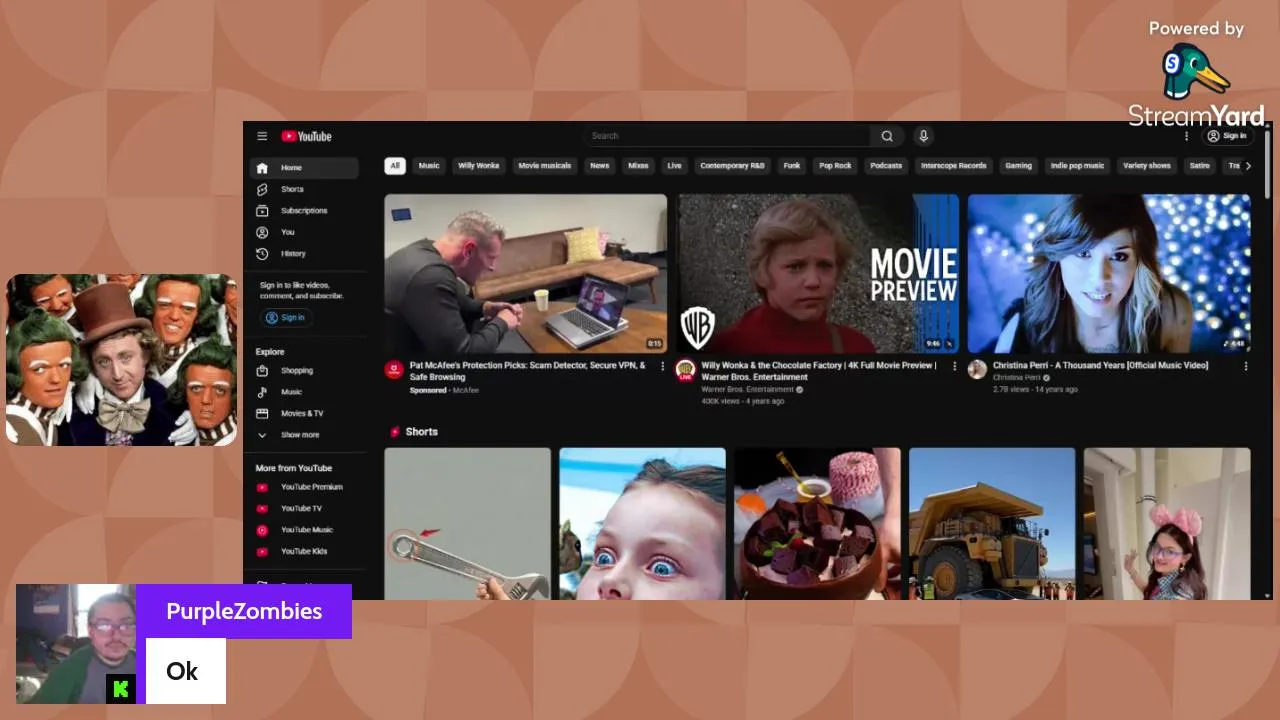Open Subscriptions in the sidebar
1280x720 pixels.
[302, 211]
